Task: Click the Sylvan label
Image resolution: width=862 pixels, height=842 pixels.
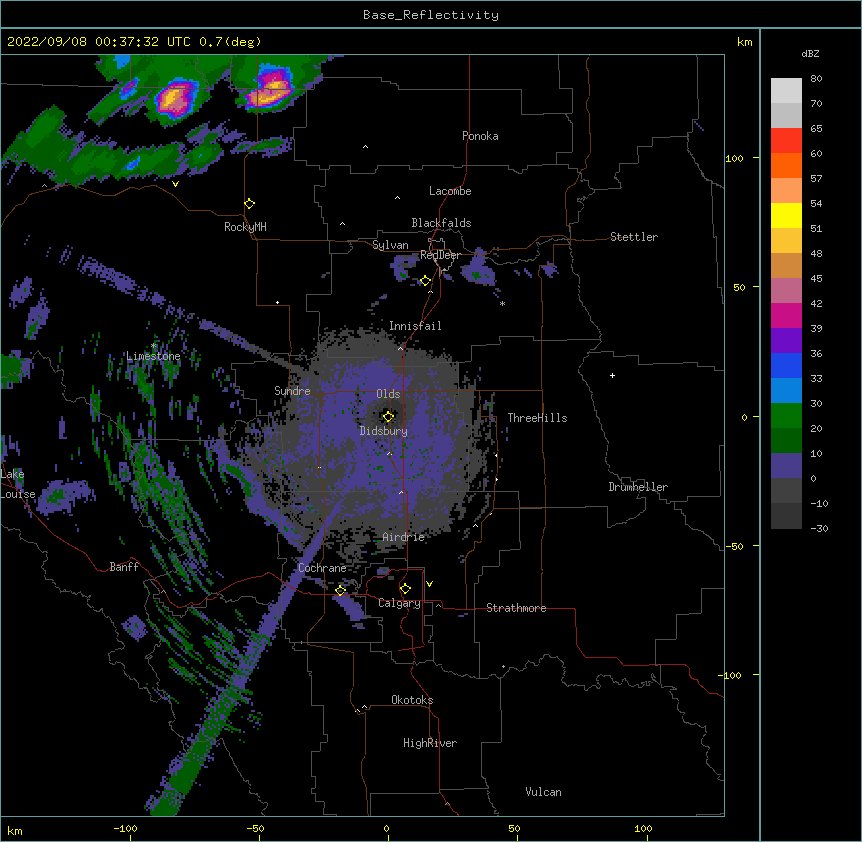Action: 390,245
